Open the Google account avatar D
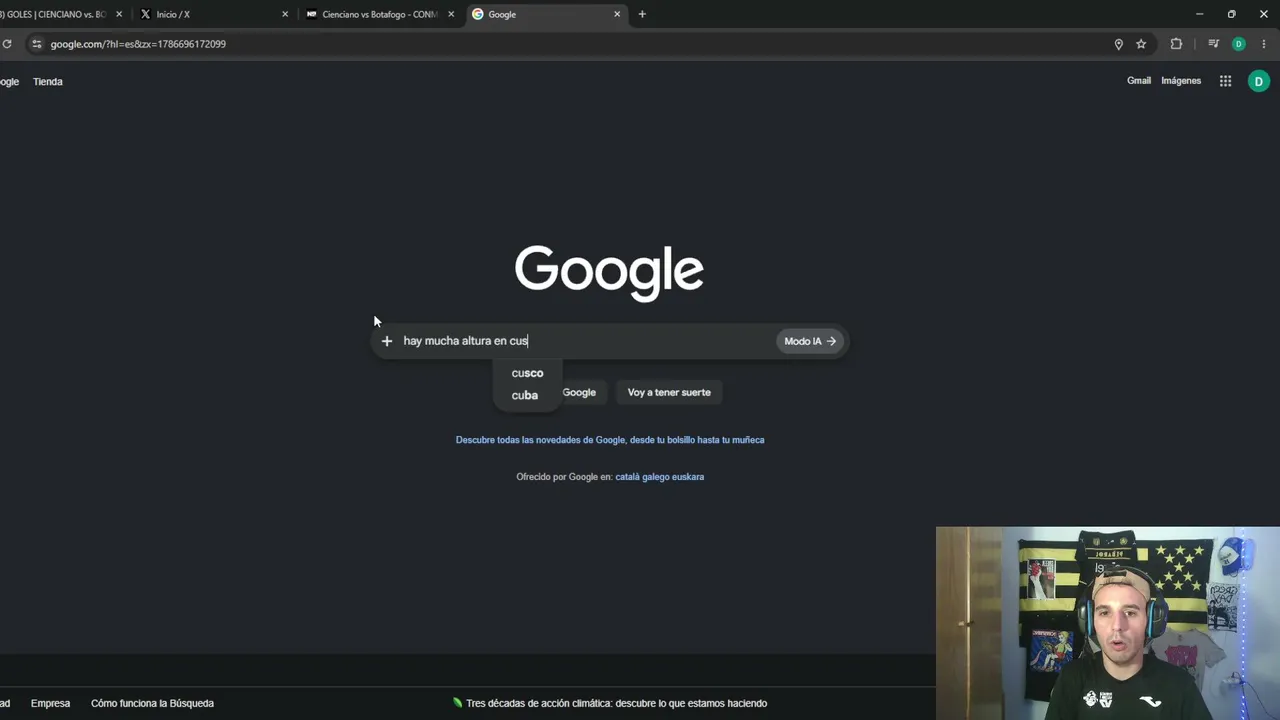The width and height of the screenshot is (1280, 720). pos(1259,81)
